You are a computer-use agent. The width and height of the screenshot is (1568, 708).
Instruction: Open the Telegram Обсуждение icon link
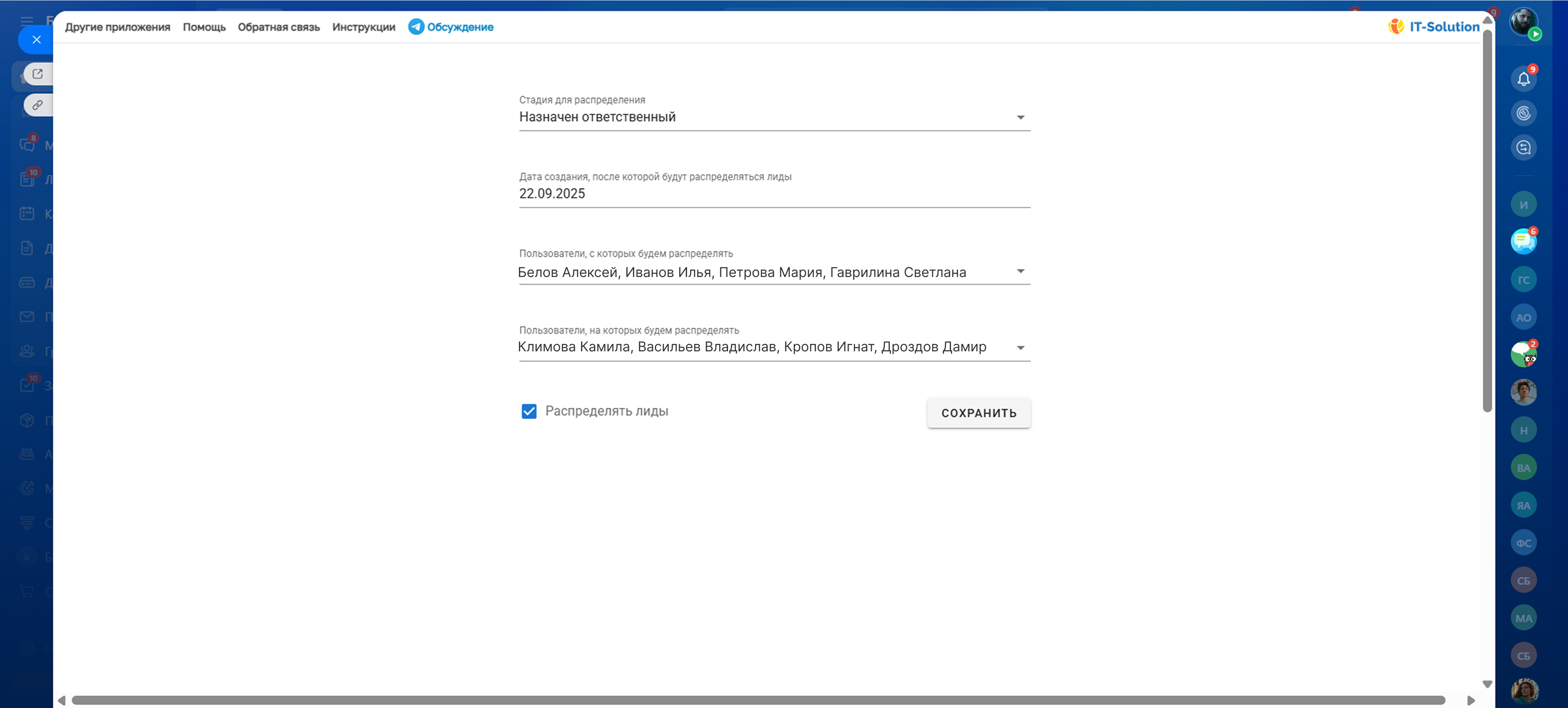(416, 27)
